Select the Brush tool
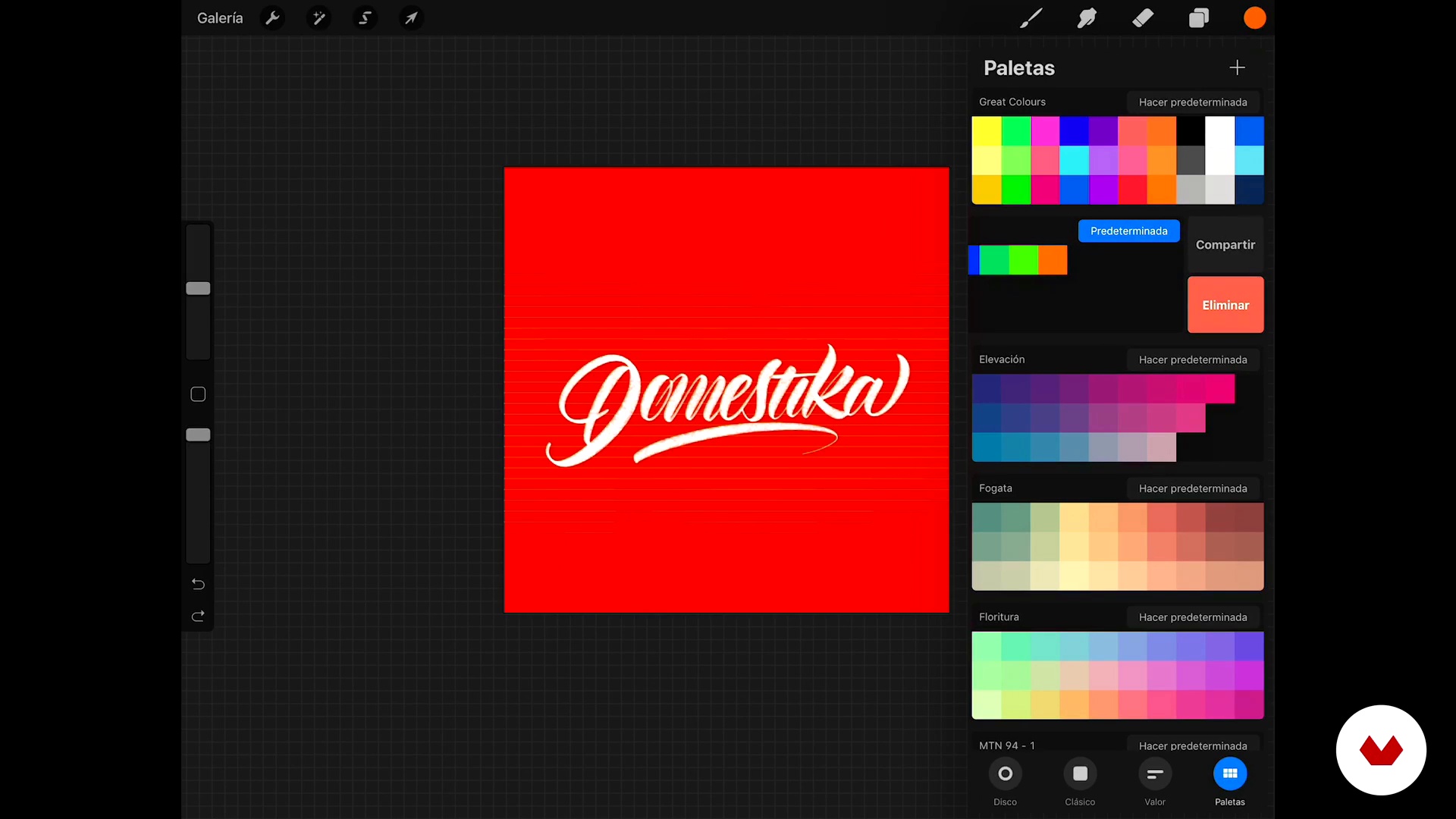 1031,18
